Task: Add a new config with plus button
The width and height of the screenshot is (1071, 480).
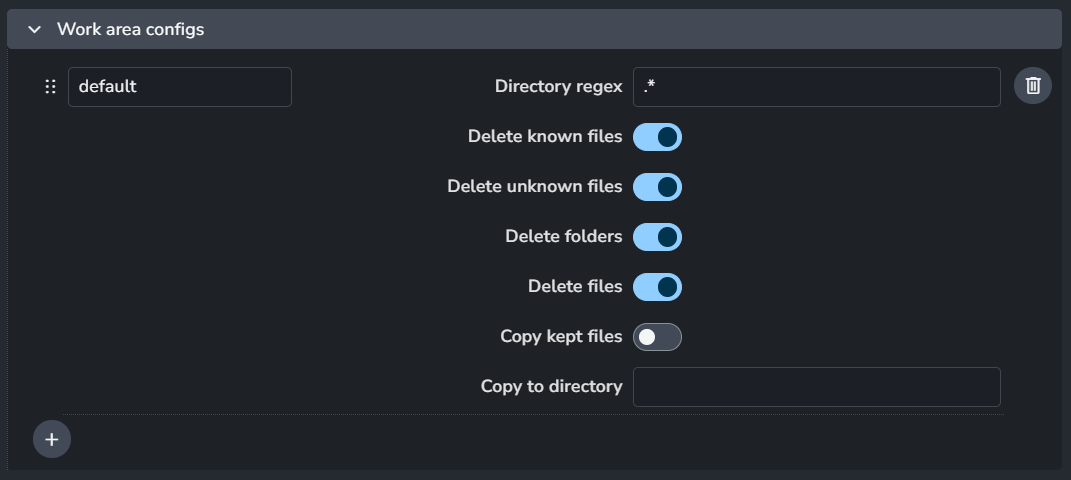Action: point(52,439)
